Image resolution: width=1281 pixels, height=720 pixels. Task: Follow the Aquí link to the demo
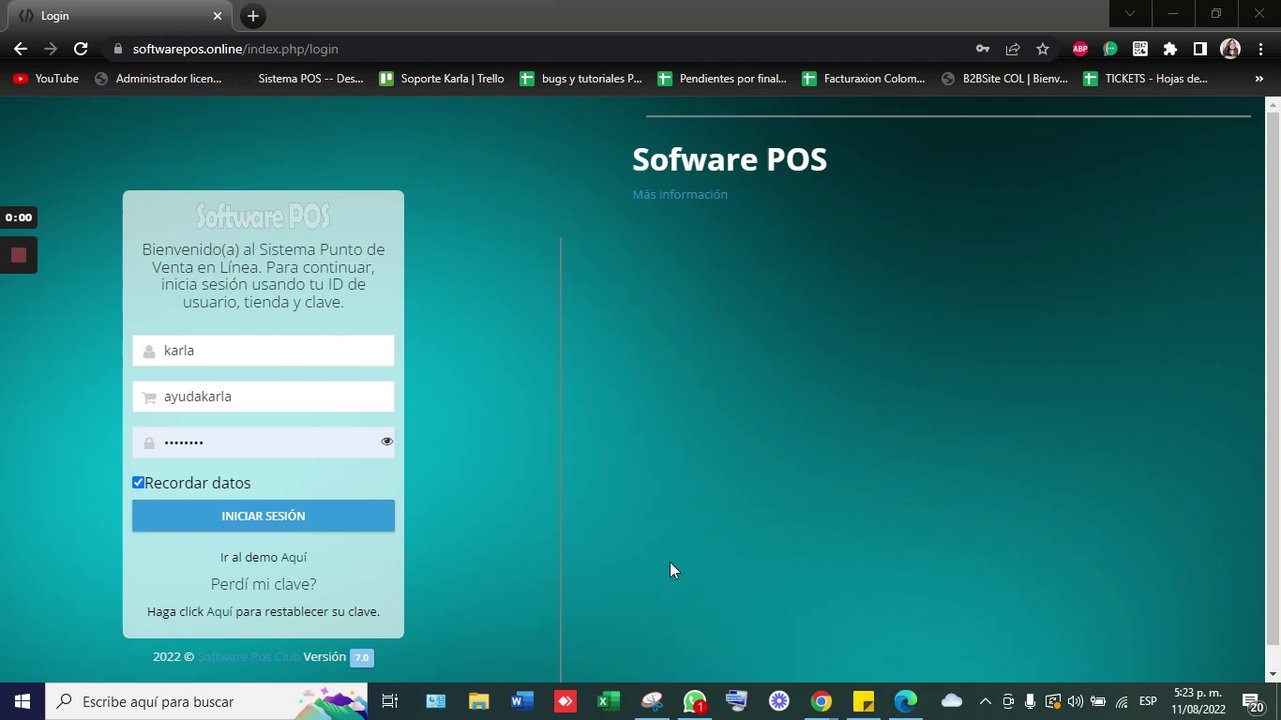pyautogui.click(x=294, y=557)
